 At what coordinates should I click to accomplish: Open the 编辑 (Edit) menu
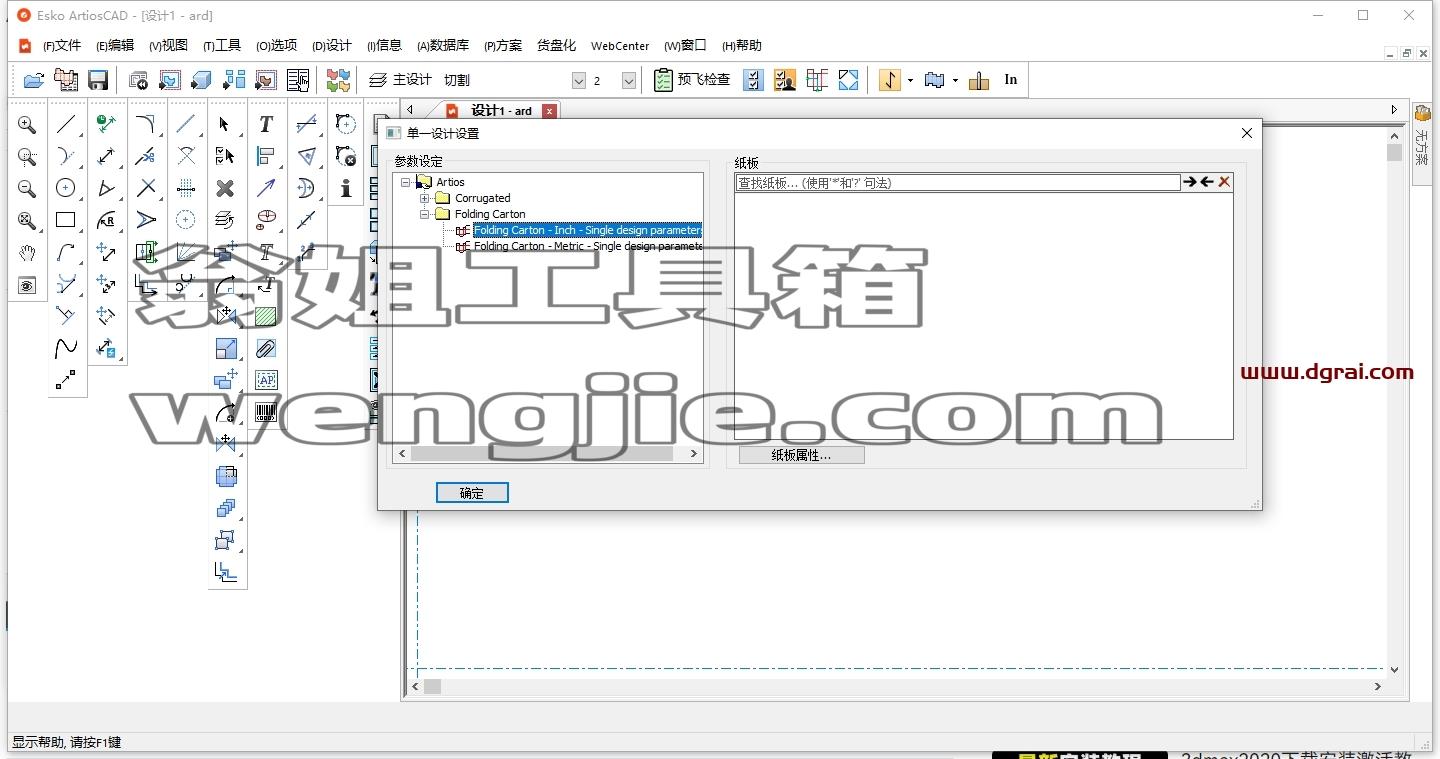click(115, 45)
